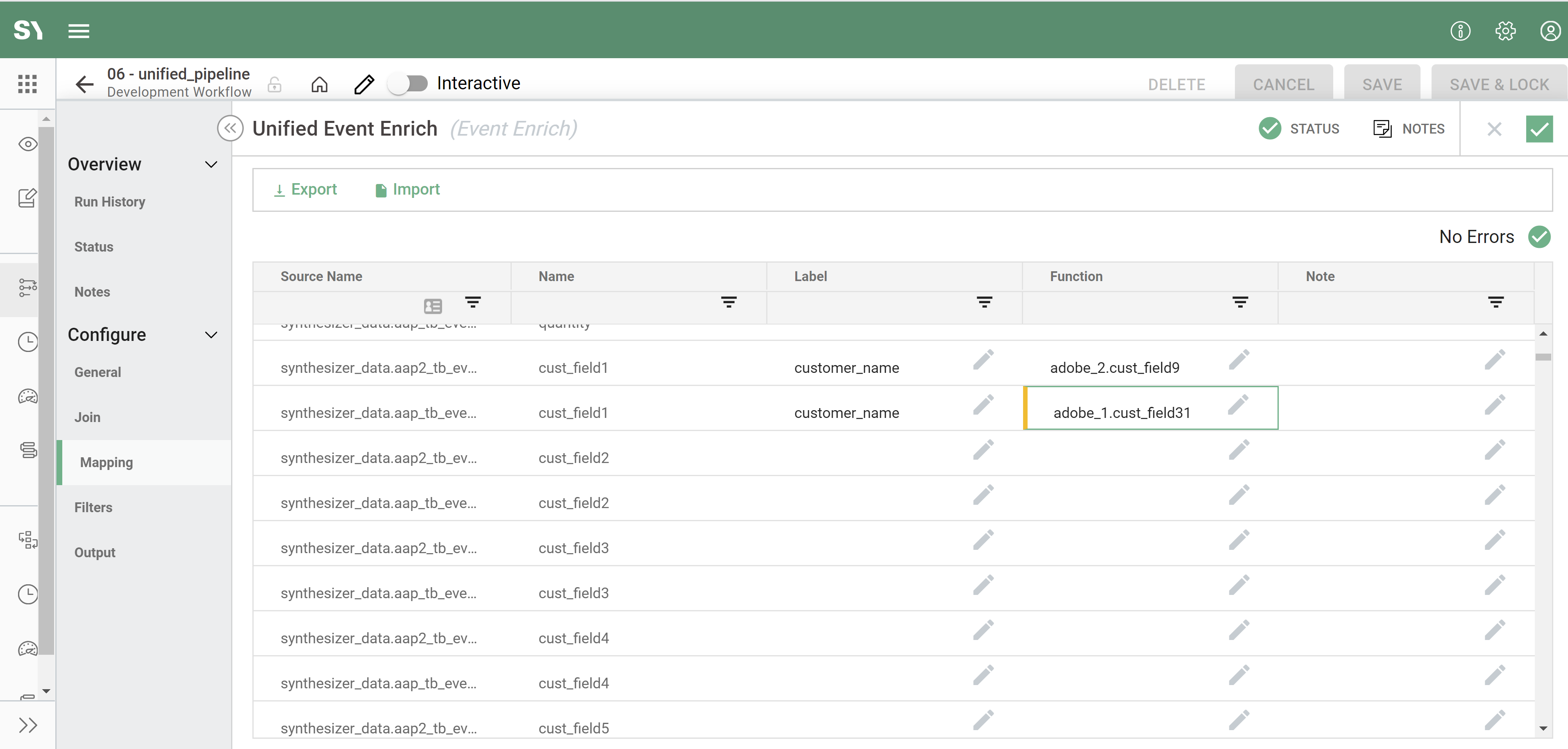Expand the left sidebar double-arrow
Screen dimensions: 1568x749
coord(27,725)
